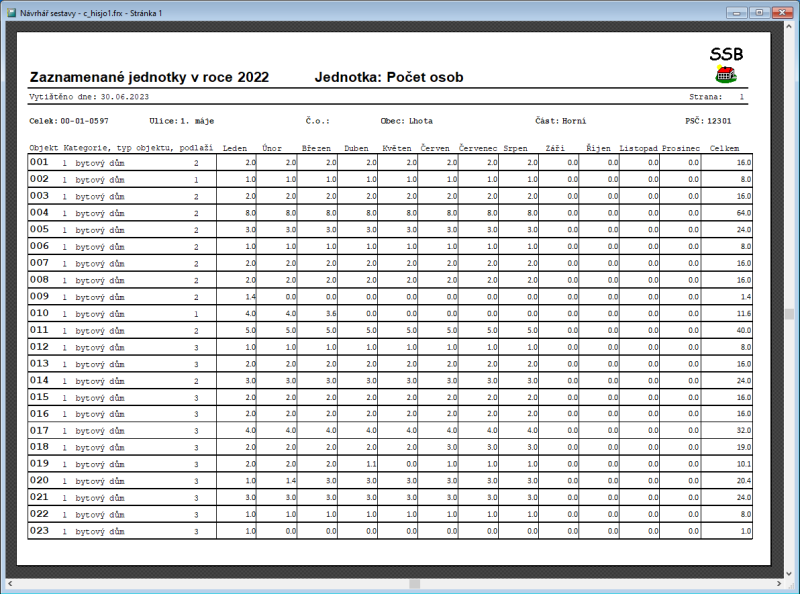Click object row 023 in the report
The image size is (800, 594).
coord(39,531)
